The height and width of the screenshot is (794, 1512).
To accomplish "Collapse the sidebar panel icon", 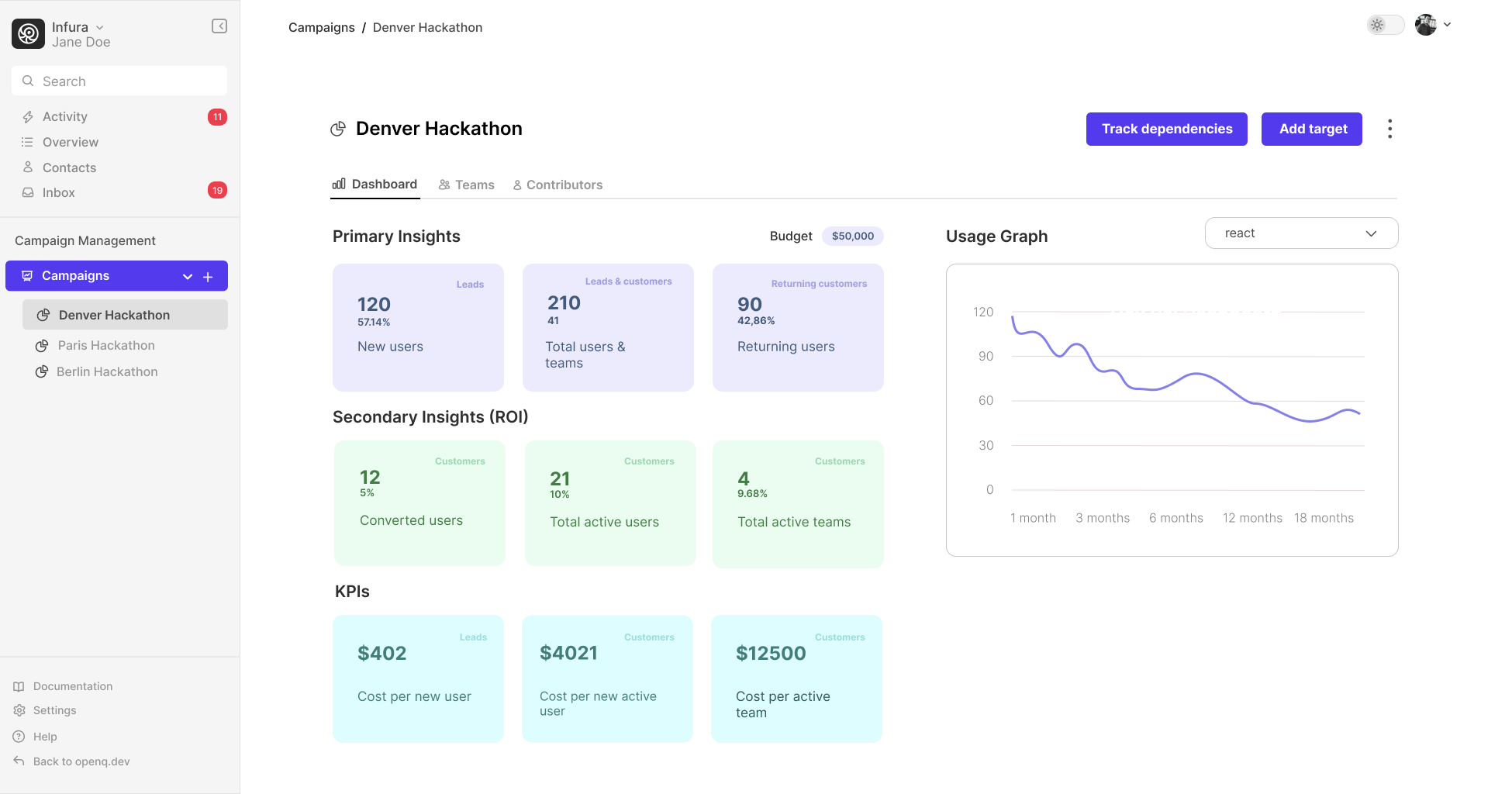I will [219, 26].
